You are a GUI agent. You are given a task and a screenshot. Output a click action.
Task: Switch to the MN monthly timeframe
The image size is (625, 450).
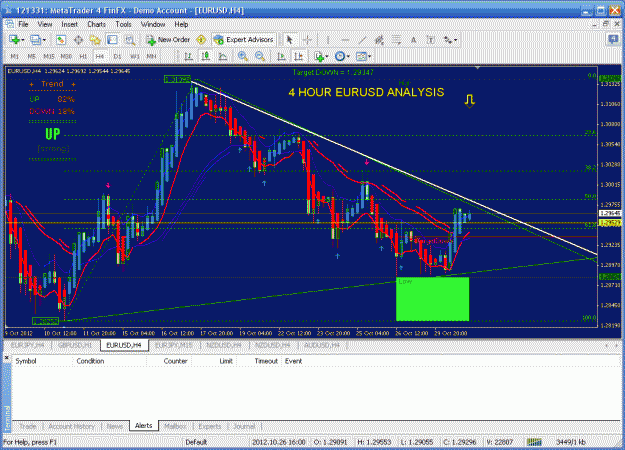point(151,56)
